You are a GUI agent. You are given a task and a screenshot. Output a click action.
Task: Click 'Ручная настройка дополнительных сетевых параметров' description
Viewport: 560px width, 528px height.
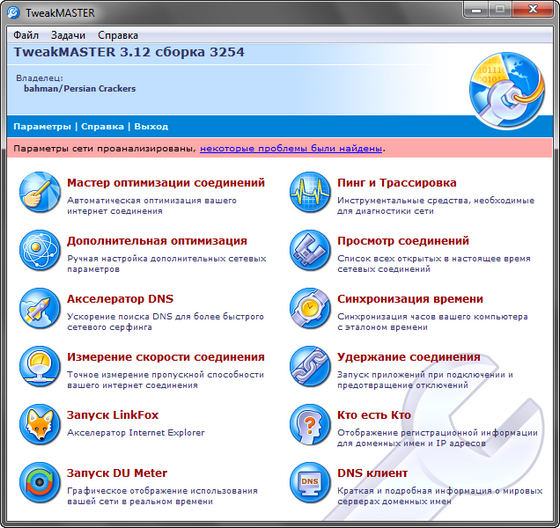click(166, 264)
